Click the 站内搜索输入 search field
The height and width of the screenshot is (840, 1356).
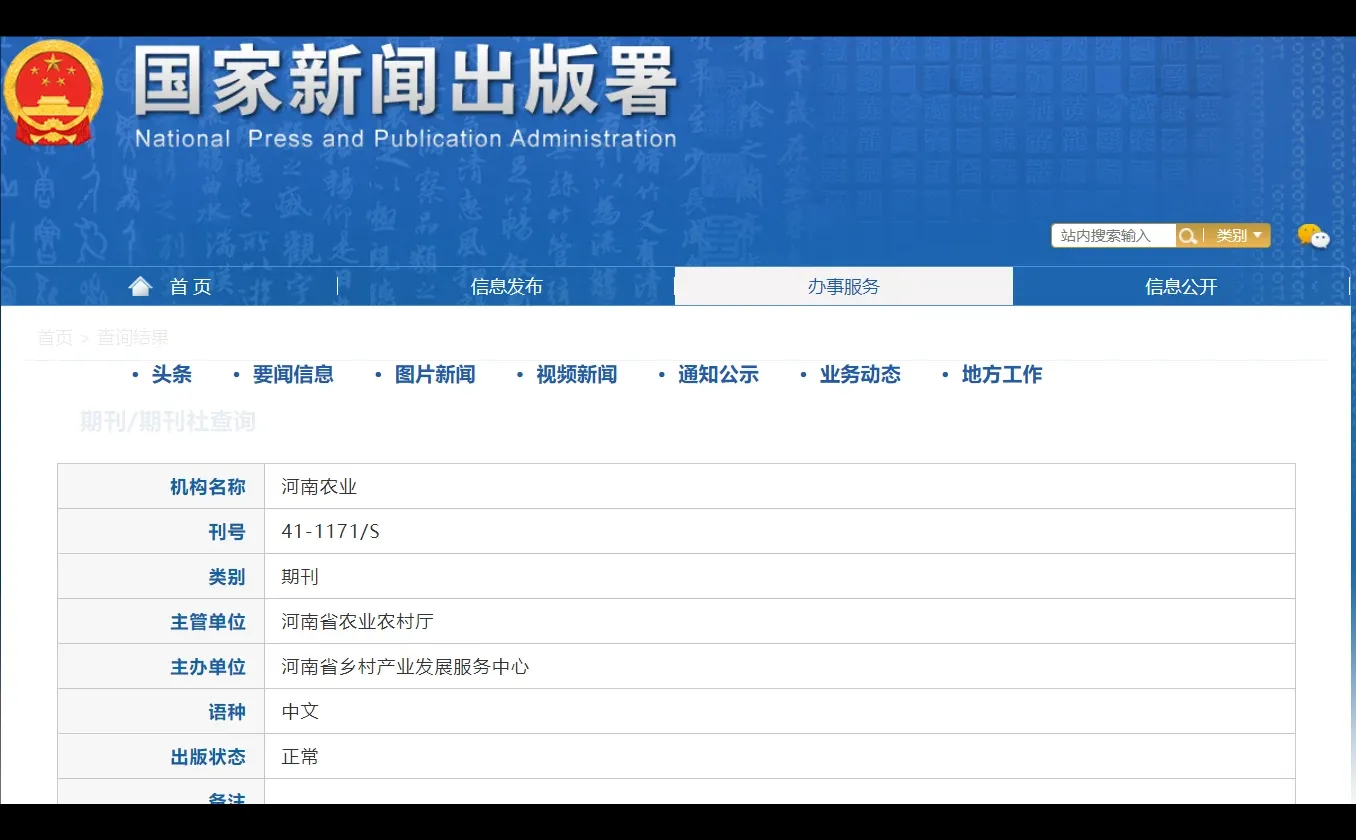click(1112, 235)
